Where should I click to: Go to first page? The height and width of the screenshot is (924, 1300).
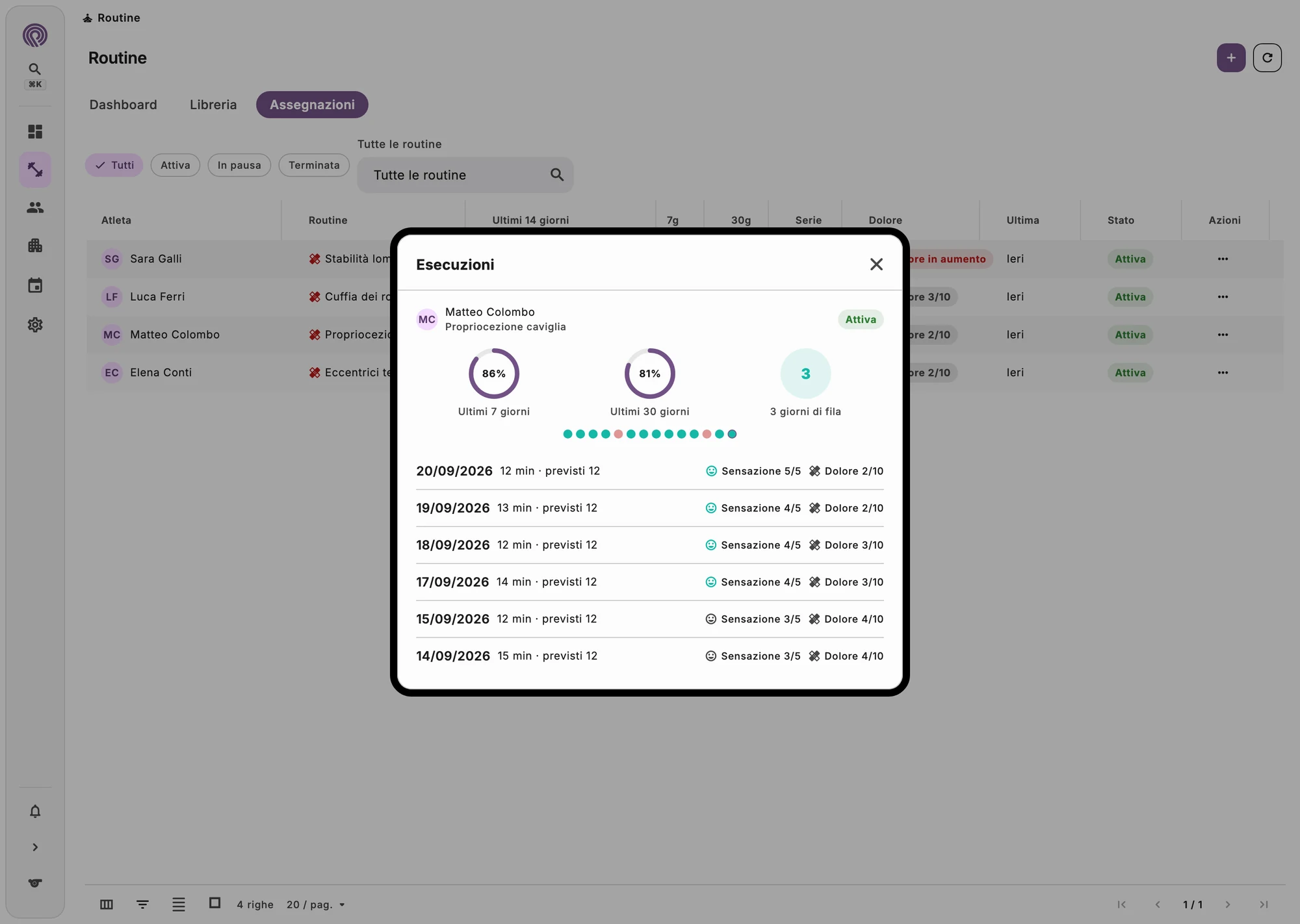click(x=1122, y=905)
